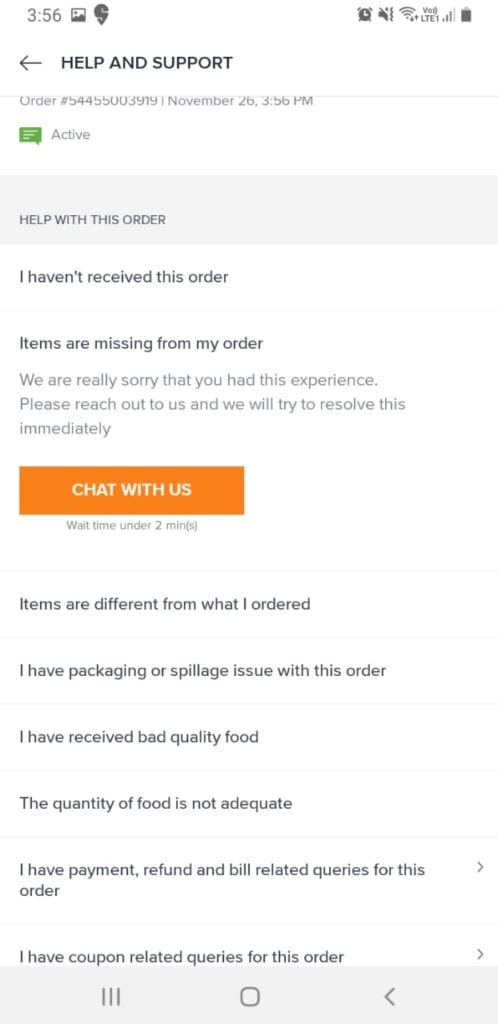Tap the Active order status label
Image resolution: width=498 pixels, height=1024 pixels.
70,135
